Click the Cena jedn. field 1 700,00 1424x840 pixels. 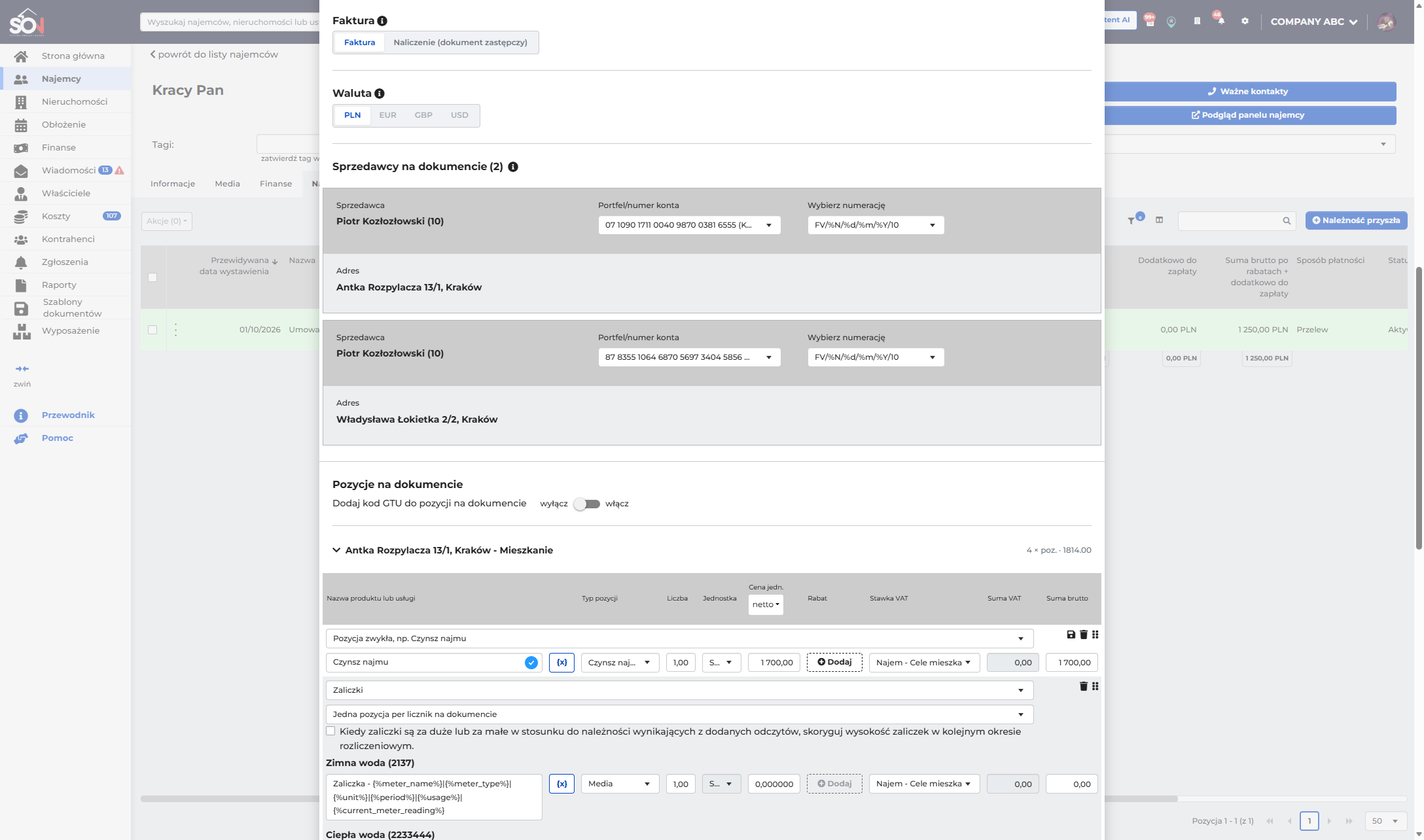click(x=774, y=663)
